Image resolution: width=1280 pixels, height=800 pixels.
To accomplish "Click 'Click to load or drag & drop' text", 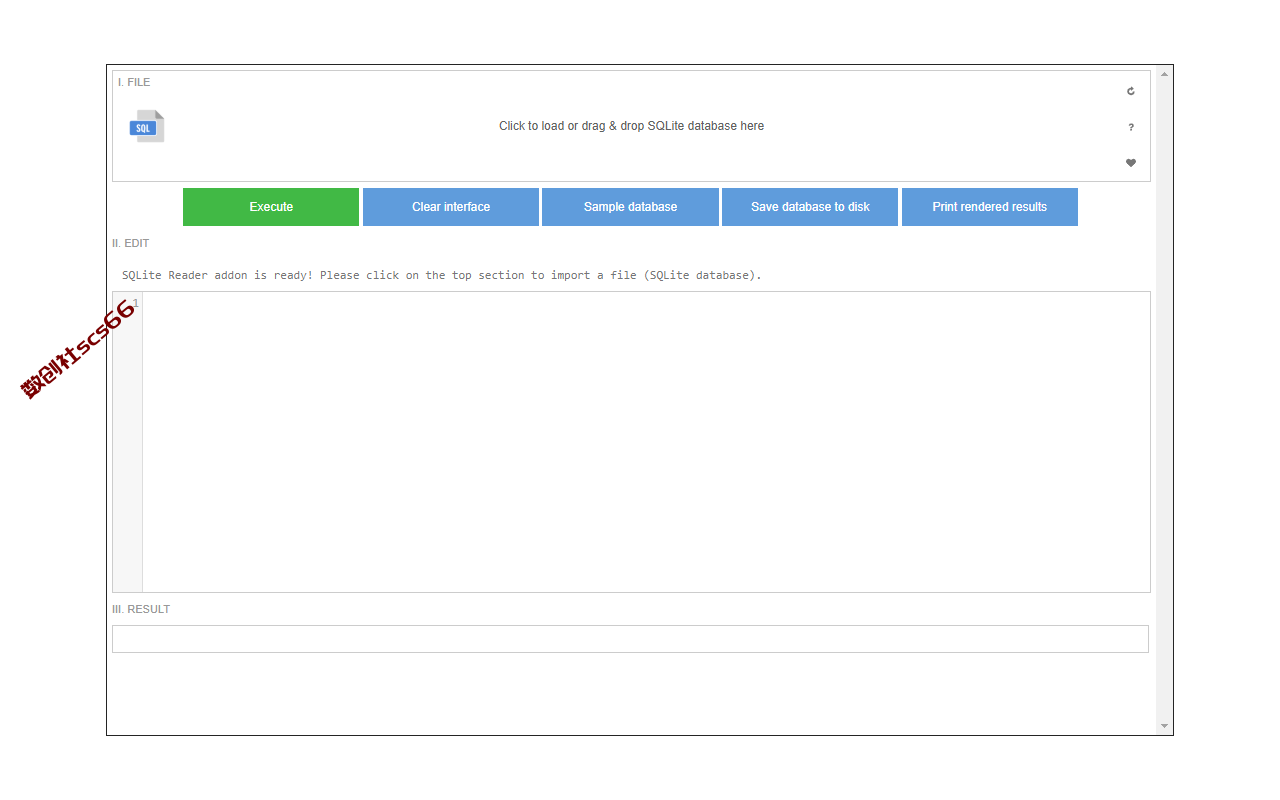I will 632,126.
